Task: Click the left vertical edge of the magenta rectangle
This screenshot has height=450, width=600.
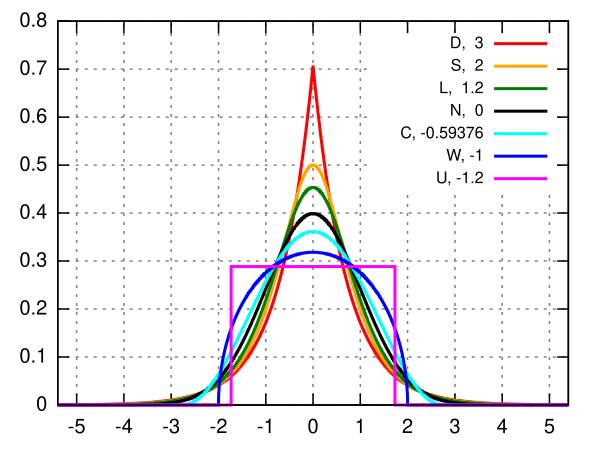Action: (x=231, y=335)
